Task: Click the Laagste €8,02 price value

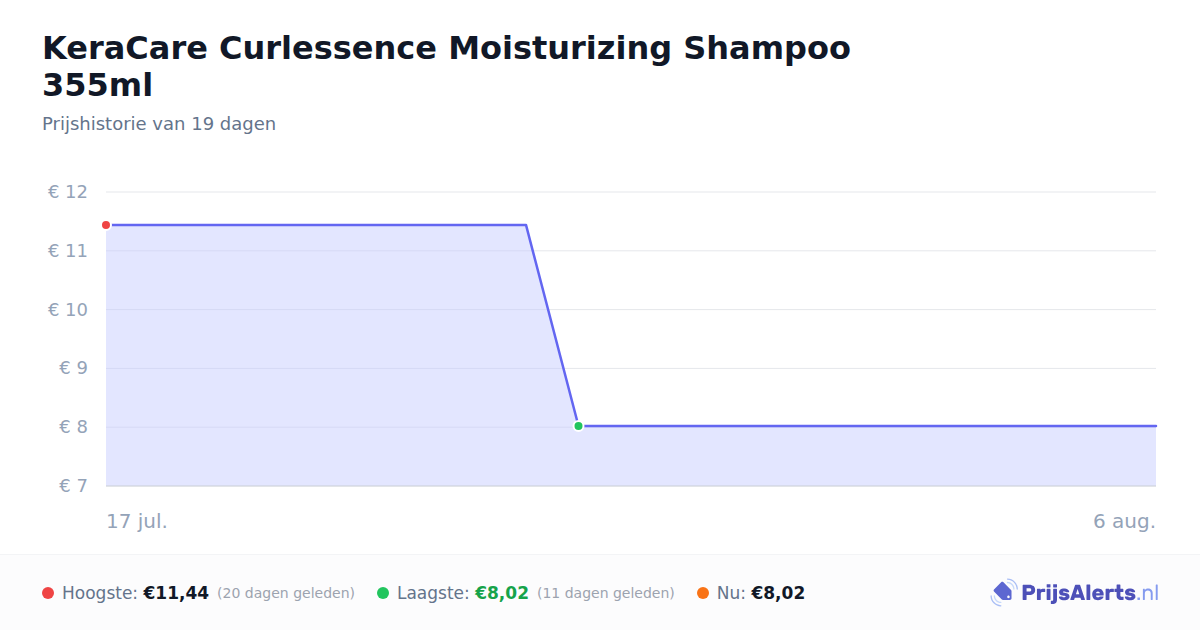Action: [x=502, y=593]
